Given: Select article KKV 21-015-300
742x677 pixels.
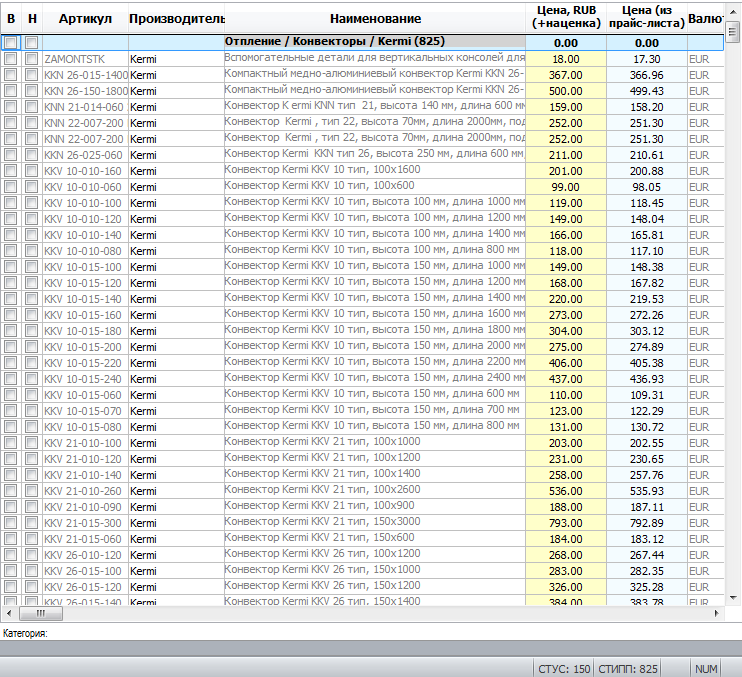Looking at the screenshot, I should tap(83, 523).
